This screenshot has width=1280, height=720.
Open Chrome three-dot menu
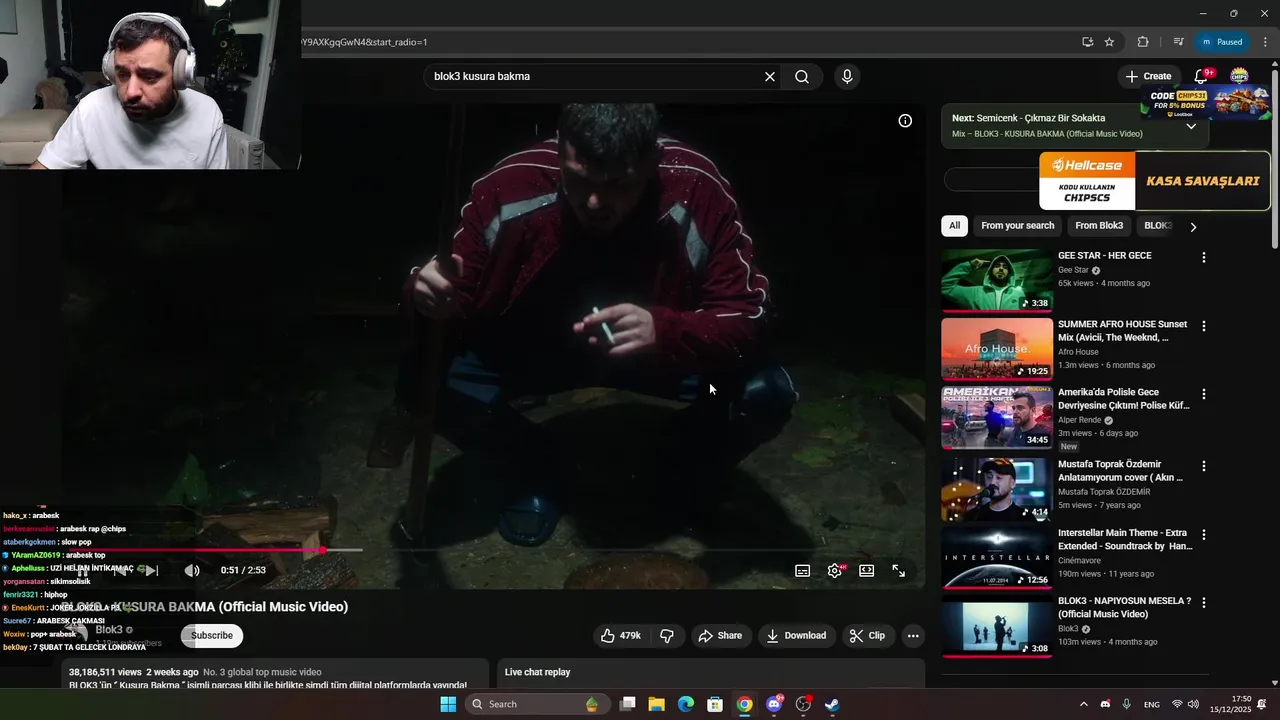tap(1265, 42)
